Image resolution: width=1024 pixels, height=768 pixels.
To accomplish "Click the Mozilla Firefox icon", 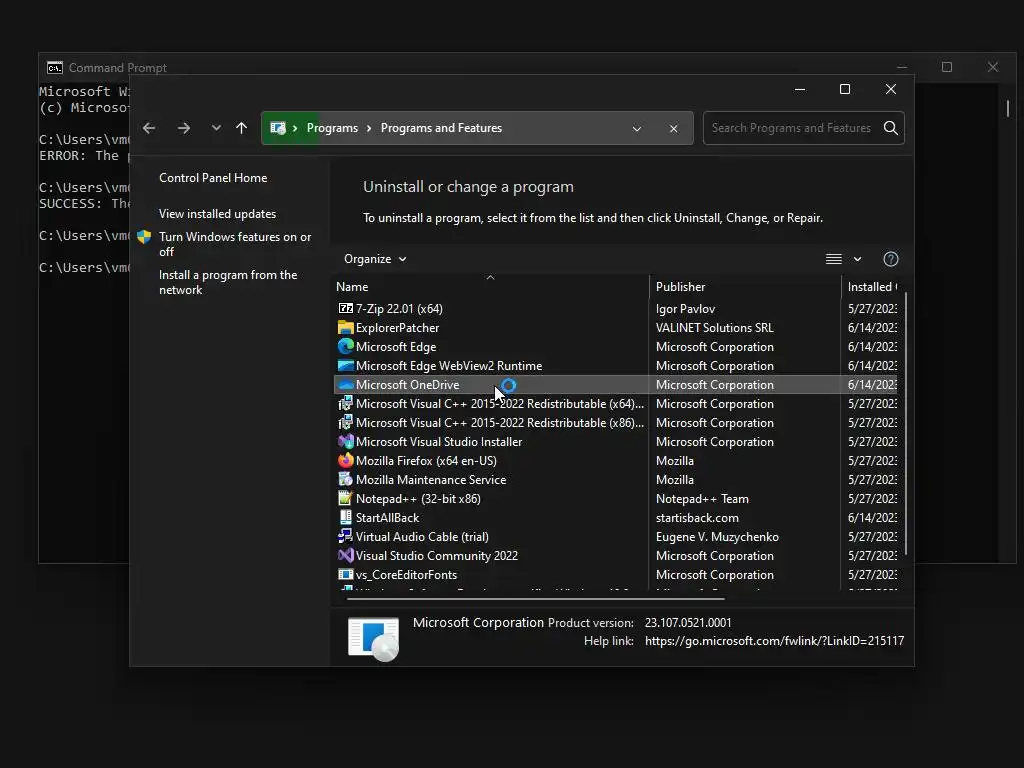I will [345, 460].
